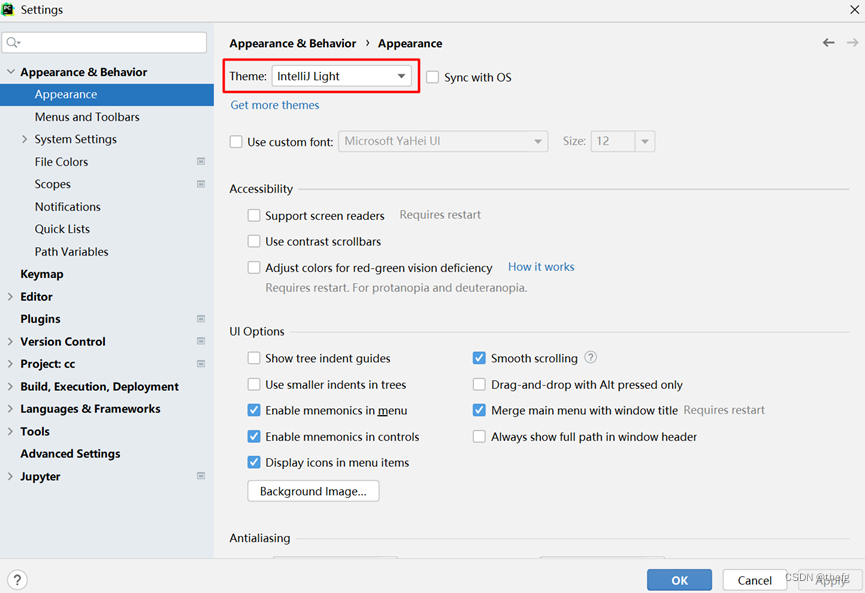The image size is (865, 593).
Task: Toggle Use smaller indents in trees
Action: (x=254, y=384)
